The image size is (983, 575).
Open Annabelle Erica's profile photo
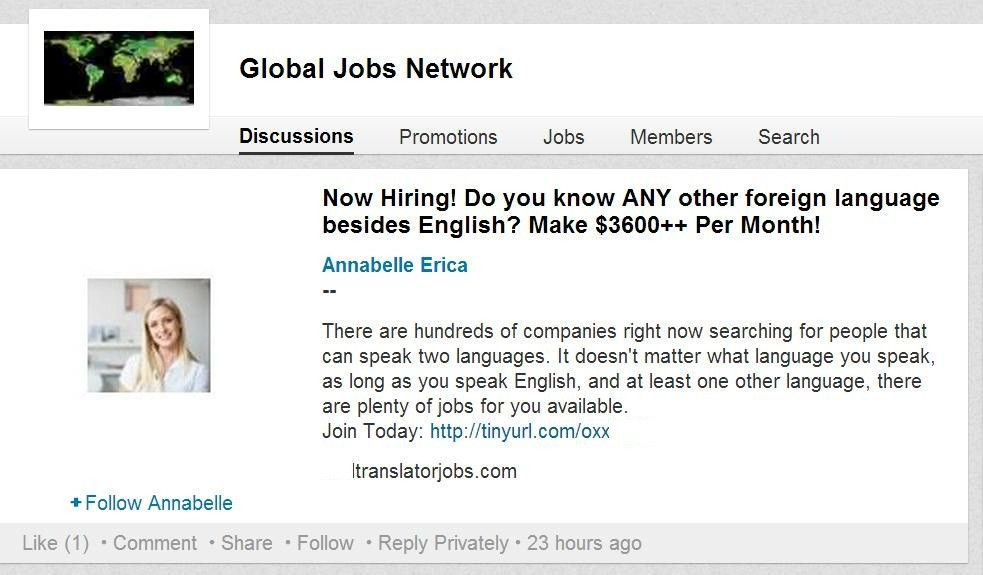click(149, 335)
